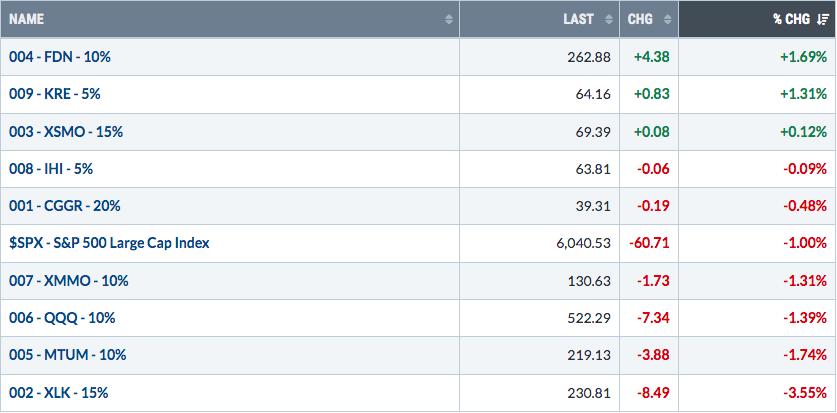Open the 008 - IHI - 5% link
Image resolution: width=837 pixels, height=413 pixels.
point(51,169)
